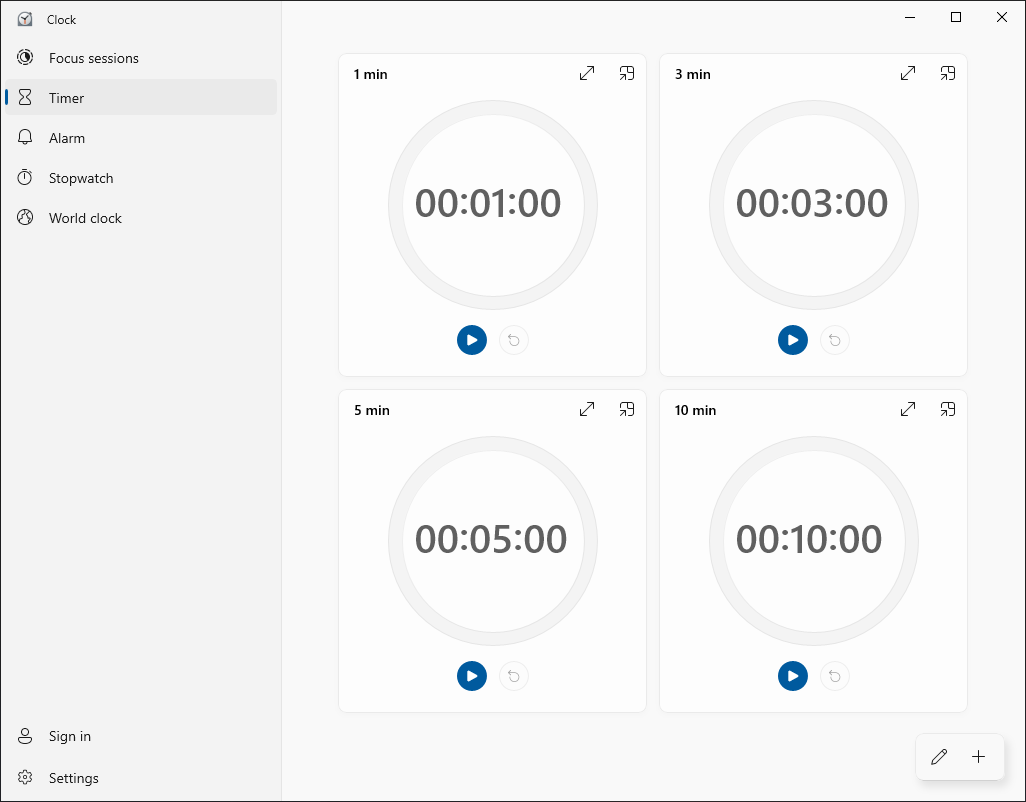Click the 00:03:00 timer display
Image resolution: width=1026 pixels, height=802 pixels.
tap(811, 203)
